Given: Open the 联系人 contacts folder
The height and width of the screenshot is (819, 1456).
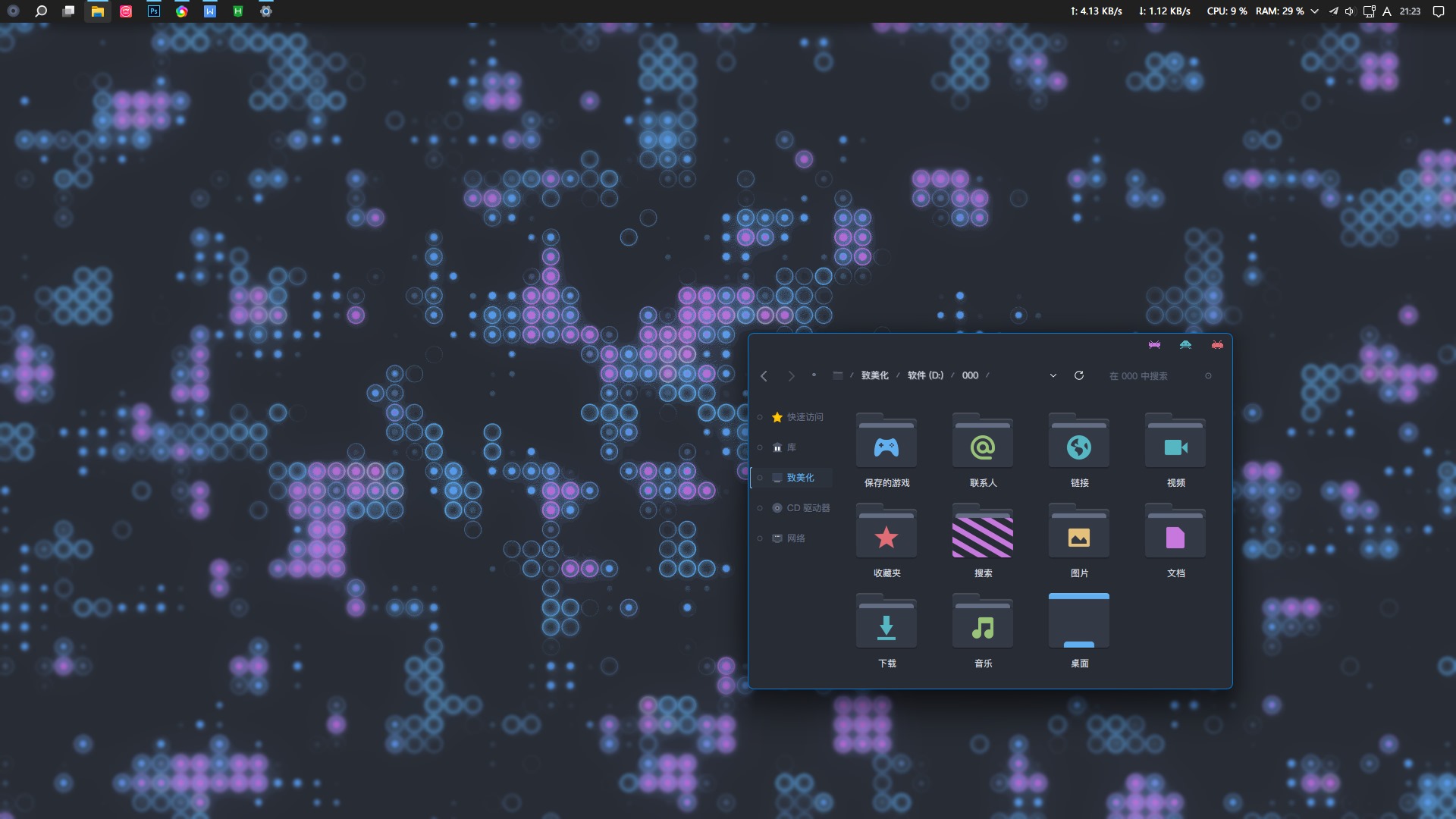Looking at the screenshot, I should [x=982, y=447].
